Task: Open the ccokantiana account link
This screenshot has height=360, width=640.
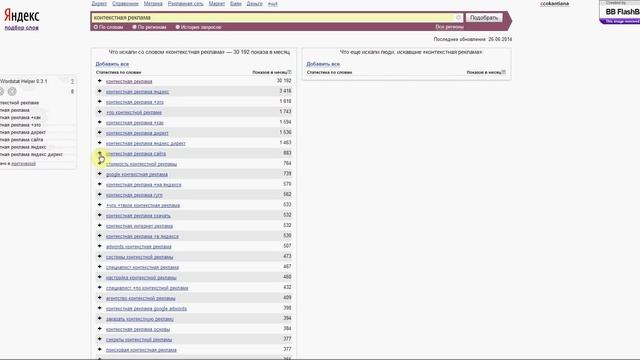Action: [x=554, y=4]
